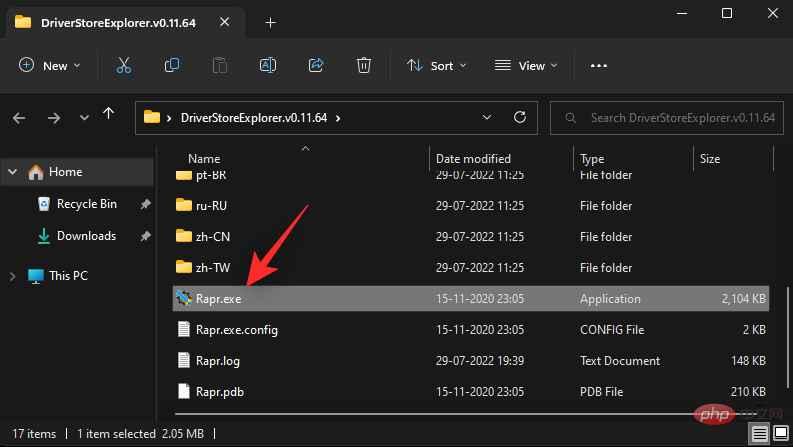Click the PDB File type cell
The width and height of the screenshot is (793, 447).
click(x=601, y=392)
